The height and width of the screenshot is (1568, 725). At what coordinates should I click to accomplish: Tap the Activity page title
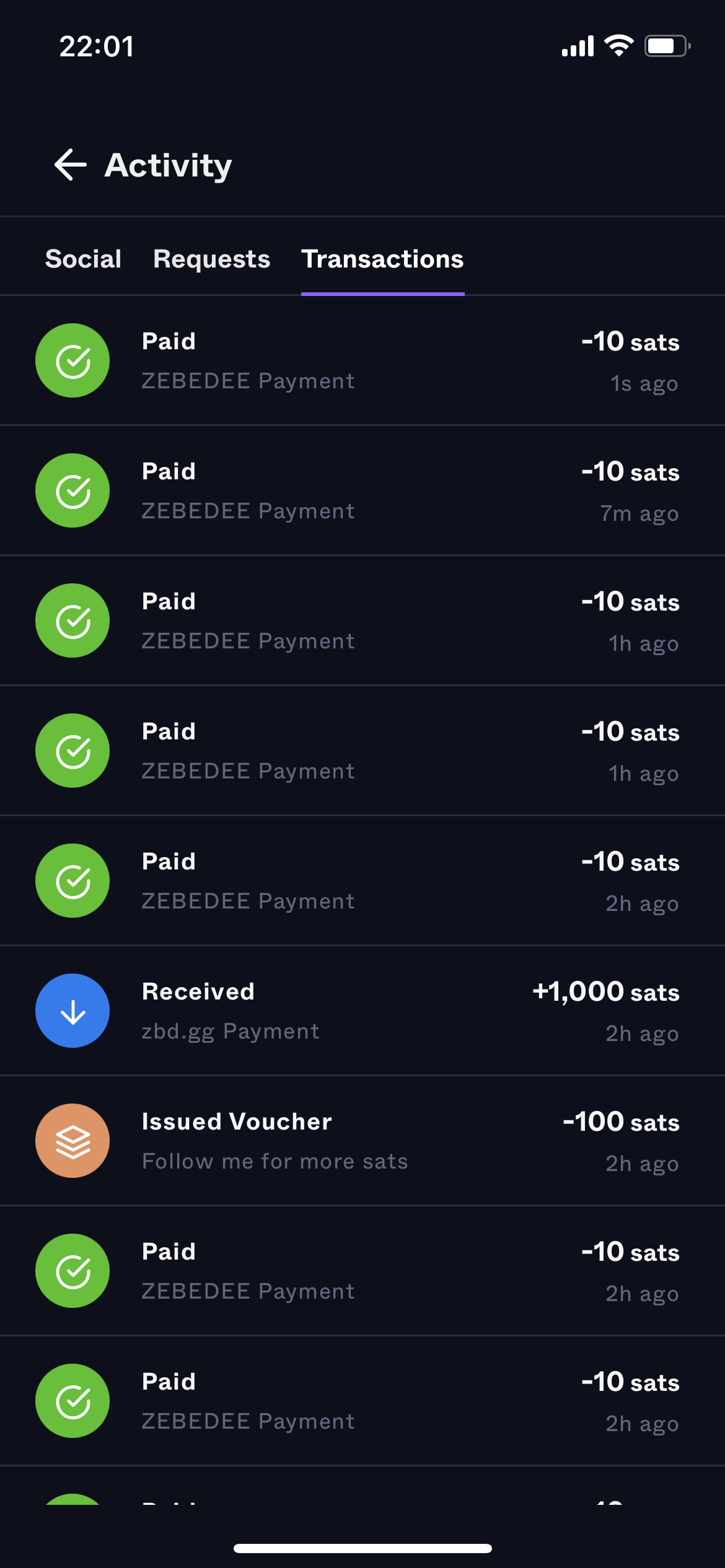(x=168, y=165)
